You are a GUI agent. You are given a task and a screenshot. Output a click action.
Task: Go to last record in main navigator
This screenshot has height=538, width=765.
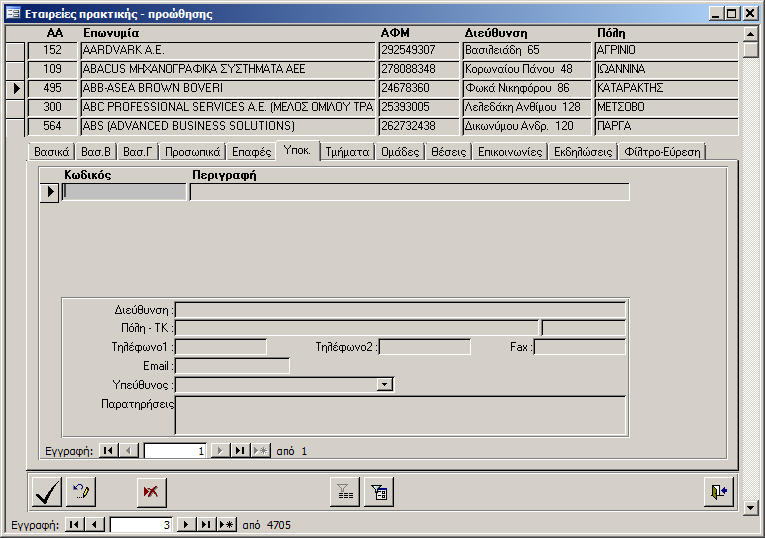tap(206, 525)
